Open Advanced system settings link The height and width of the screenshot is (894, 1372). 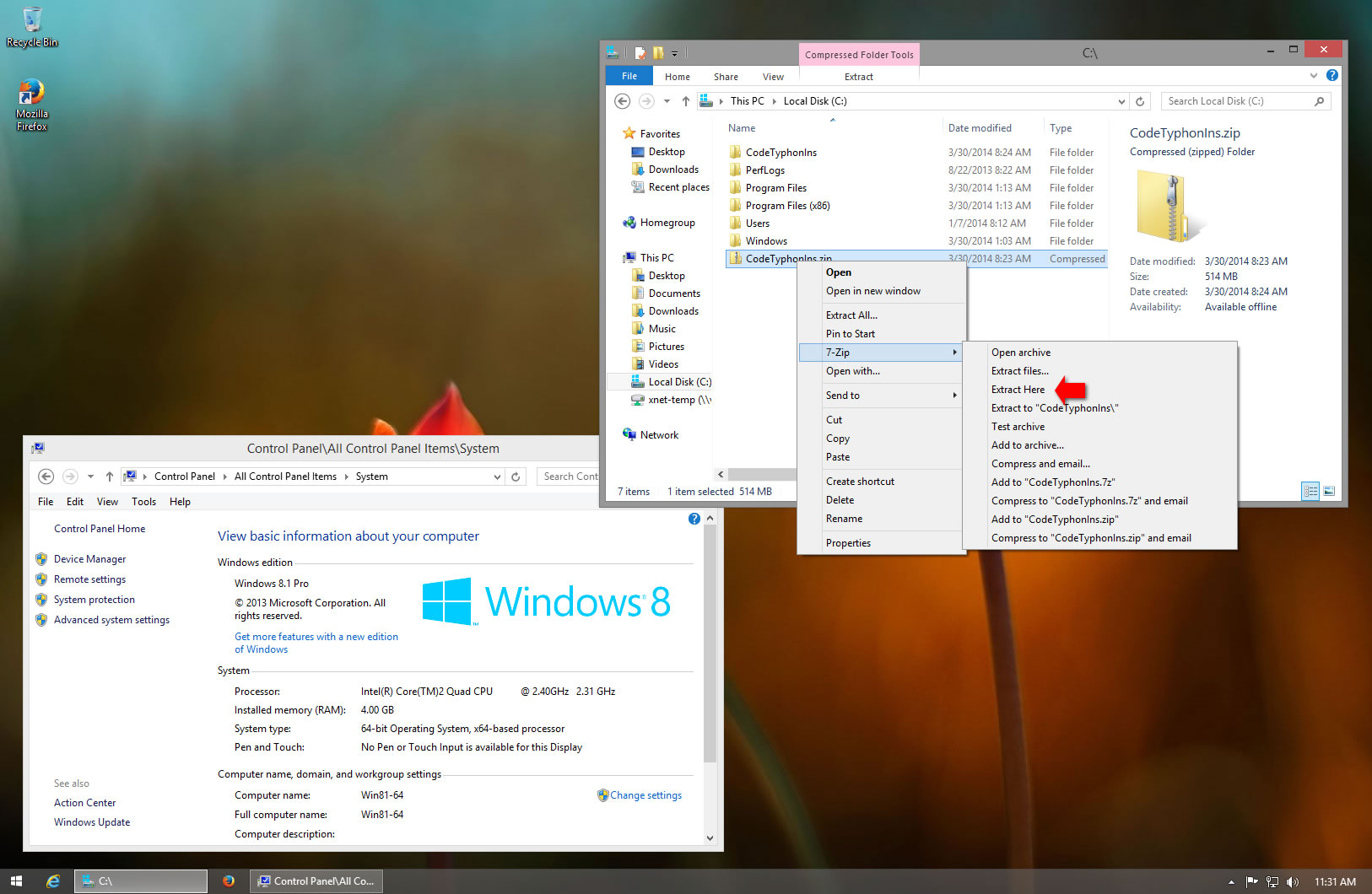111,620
